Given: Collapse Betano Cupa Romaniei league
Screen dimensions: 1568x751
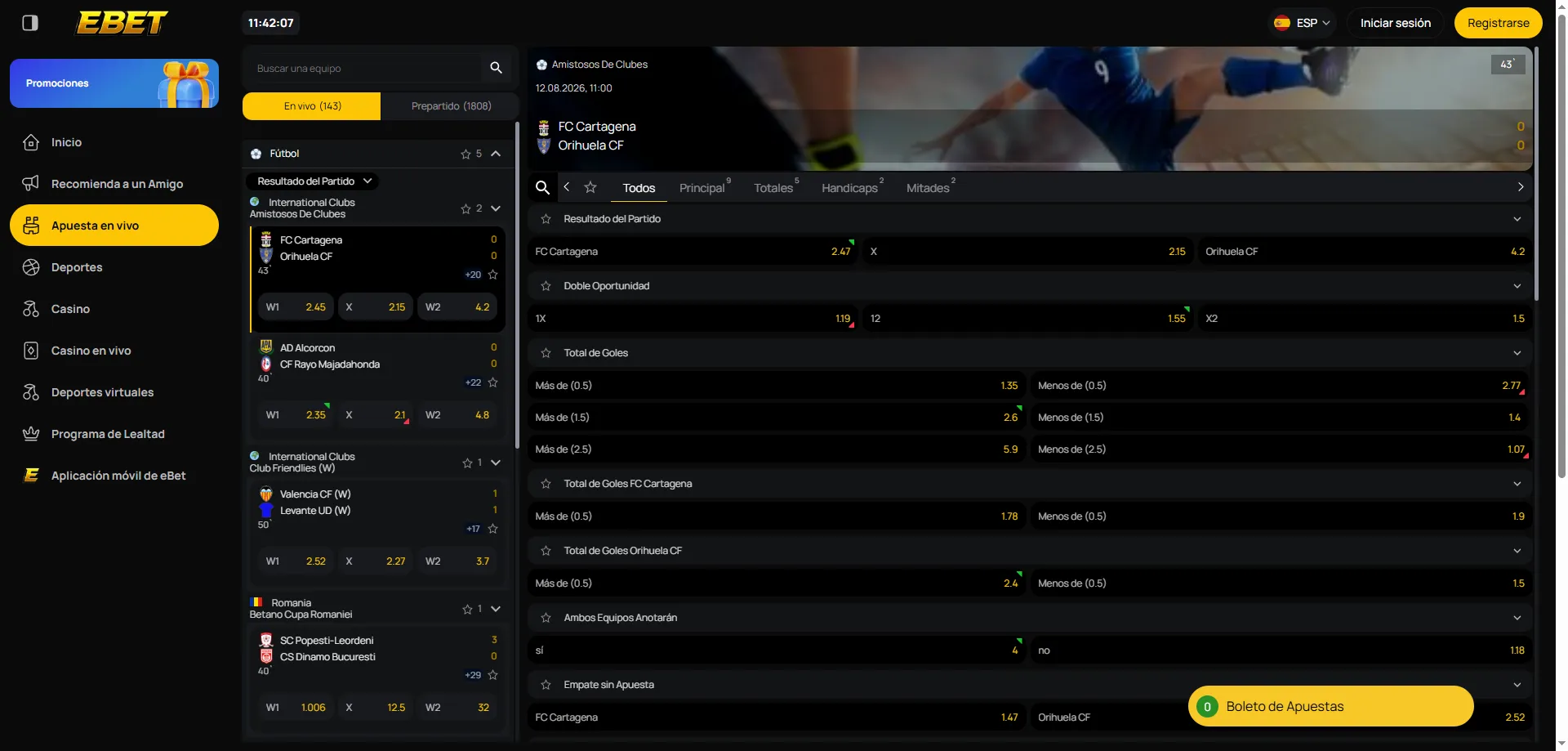Looking at the screenshot, I should click(x=496, y=609).
